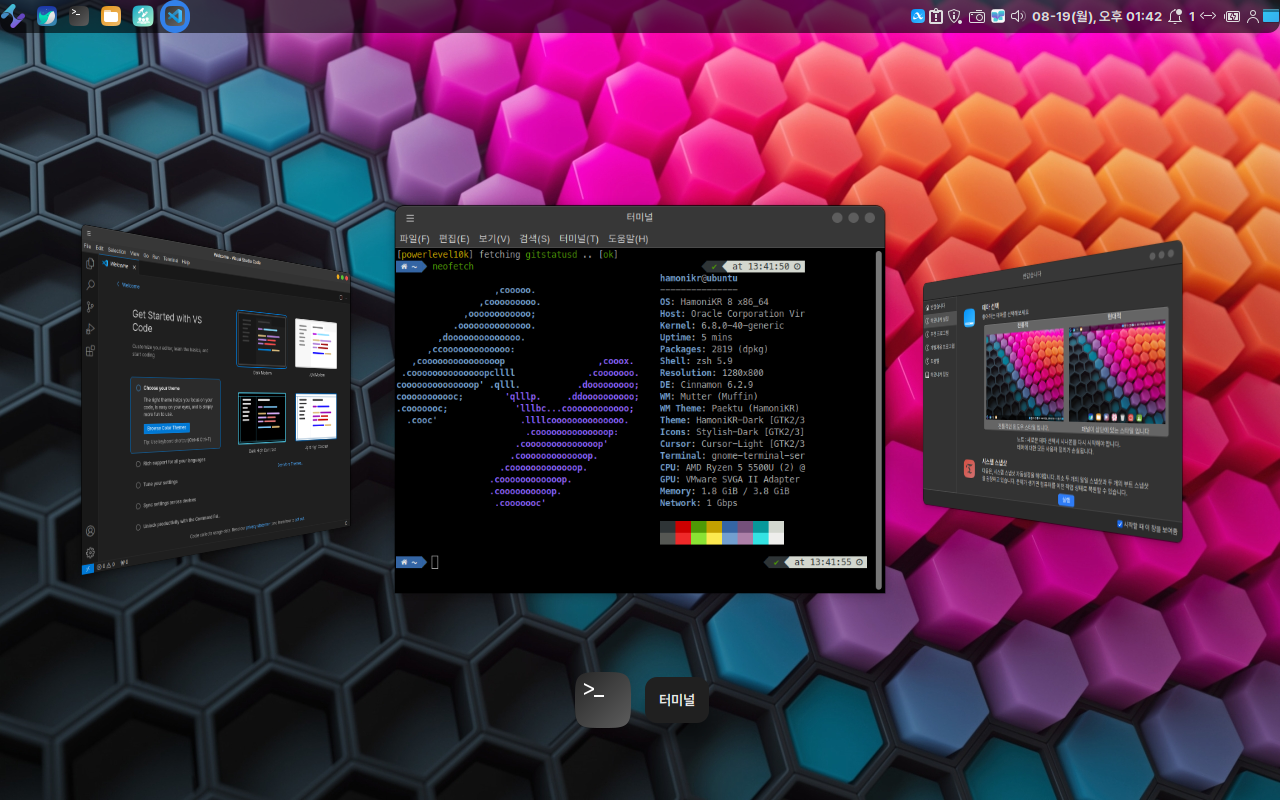Click the blue 실행 button in welcome window

pyautogui.click(x=1066, y=499)
